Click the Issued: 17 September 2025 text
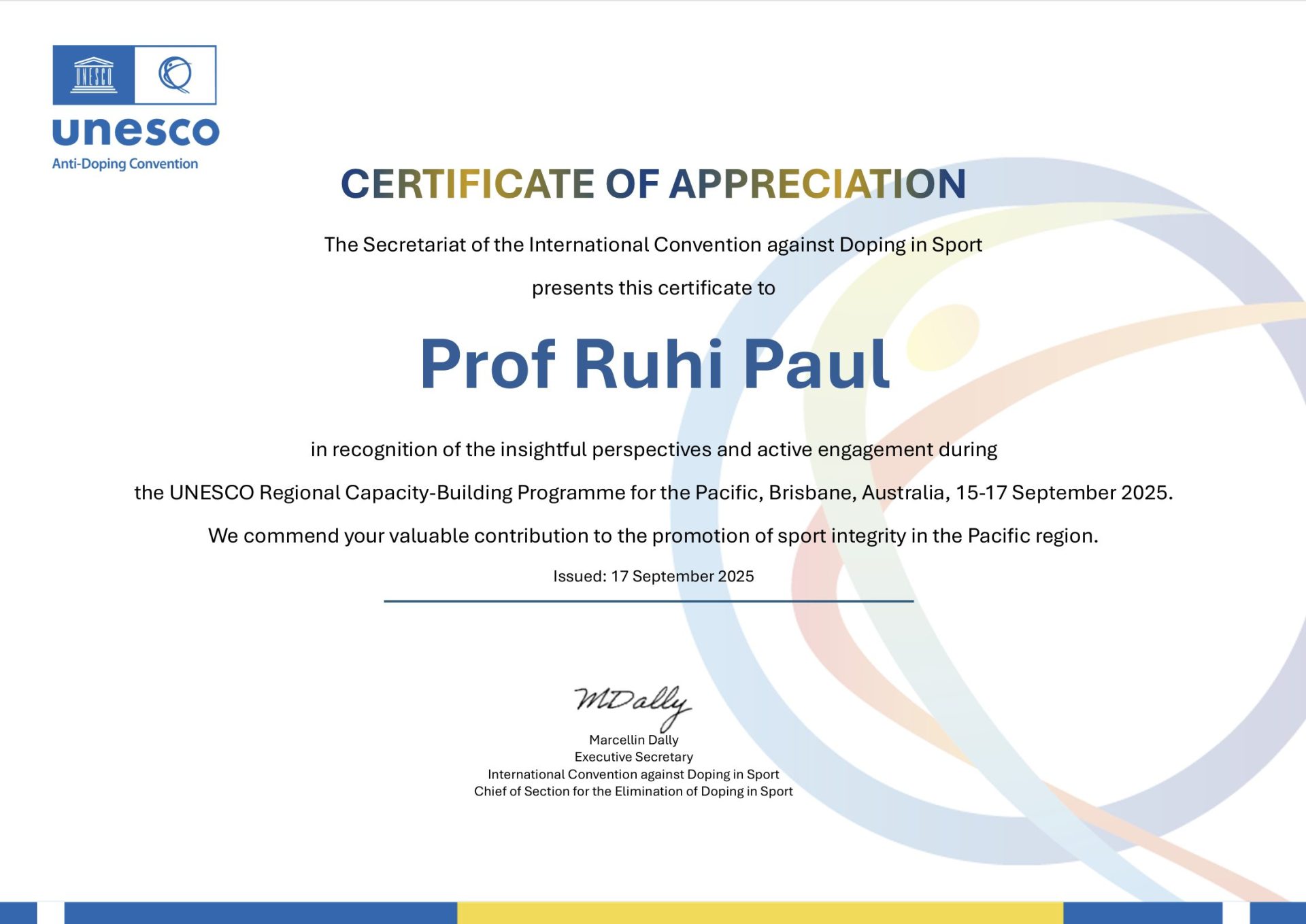The height and width of the screenshot is (924, 1306). (652, 576)
